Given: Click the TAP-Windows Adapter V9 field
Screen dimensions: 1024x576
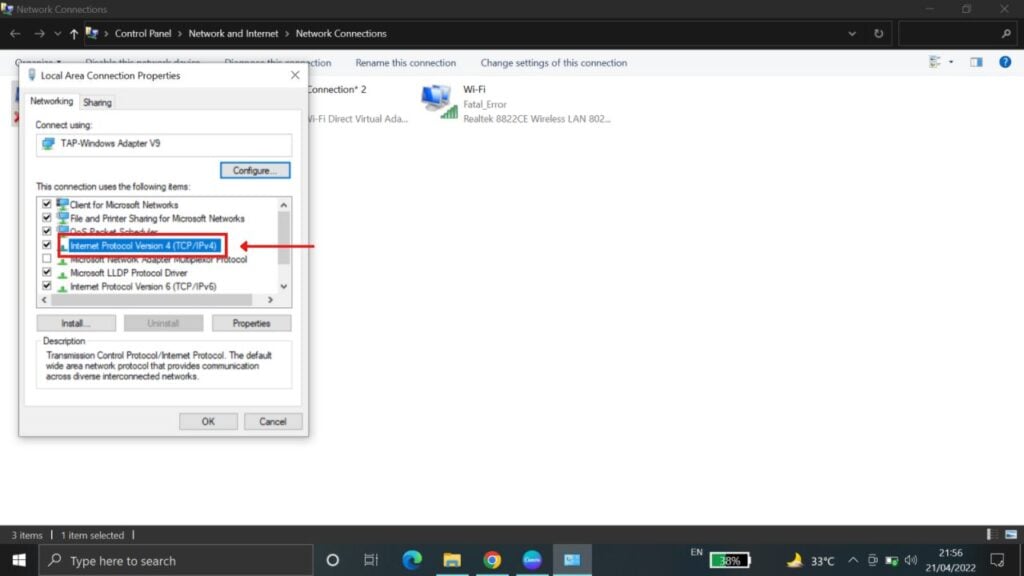Looking at the screenshot, I should (x=164, y=144).
